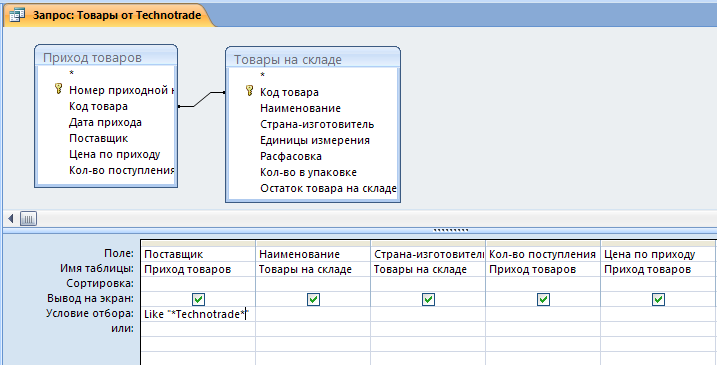Click the join line between the two tables
This screenshot has height=365, width=717.
coord(202,99)
